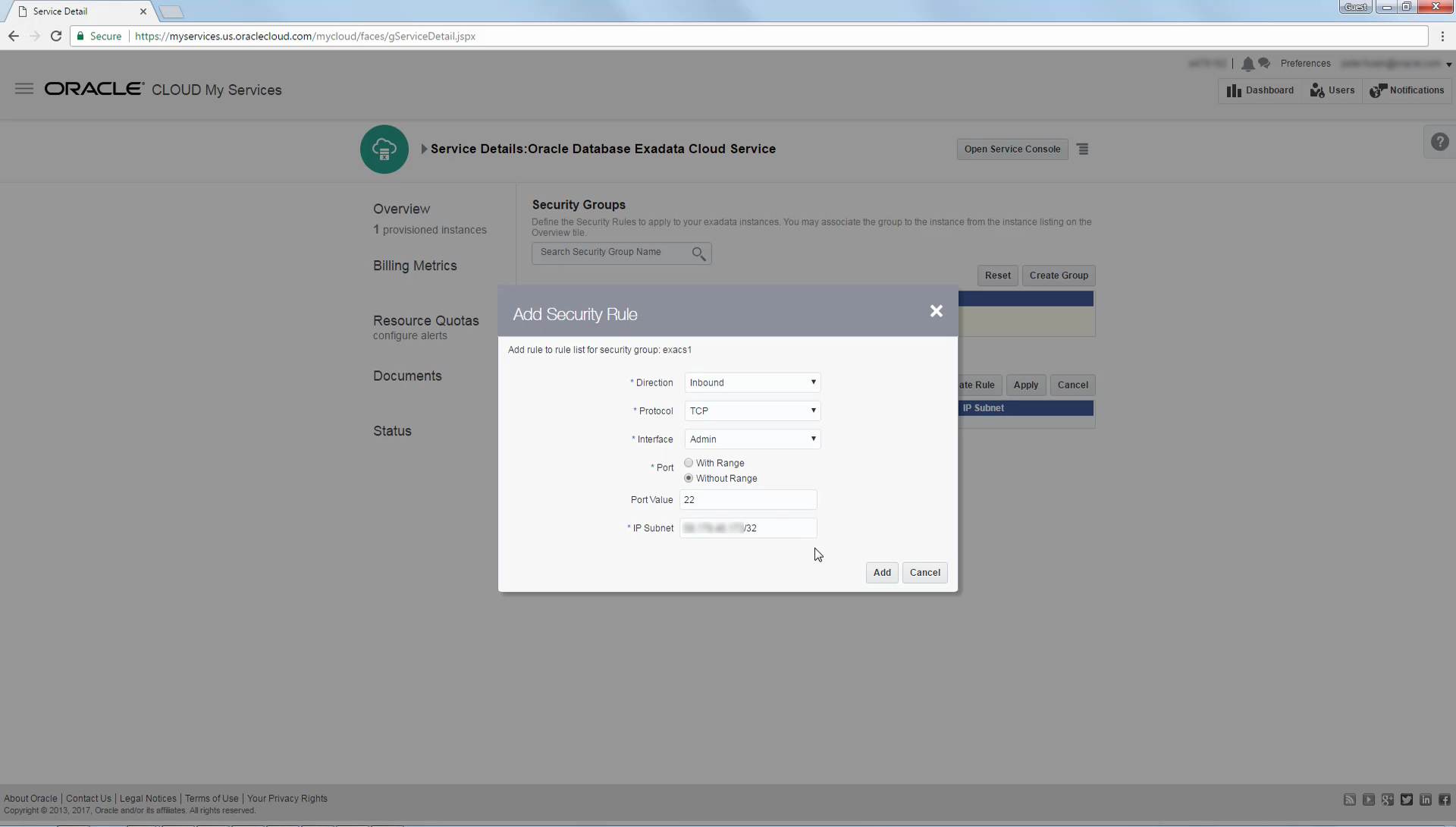
Task: Open the service actions menu icon
Action: click(1083, 149)
